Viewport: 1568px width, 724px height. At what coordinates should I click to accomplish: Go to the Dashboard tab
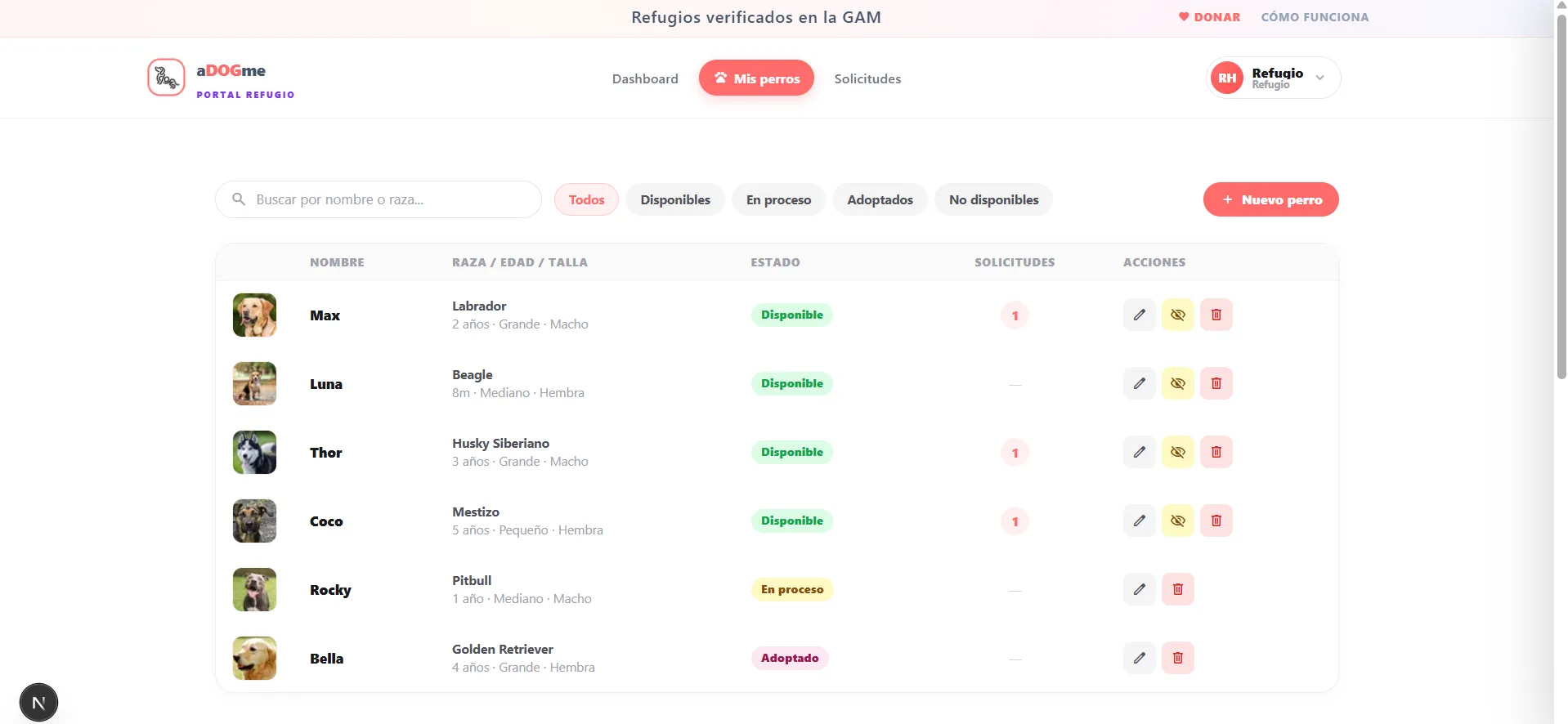[x=645, y=78]
